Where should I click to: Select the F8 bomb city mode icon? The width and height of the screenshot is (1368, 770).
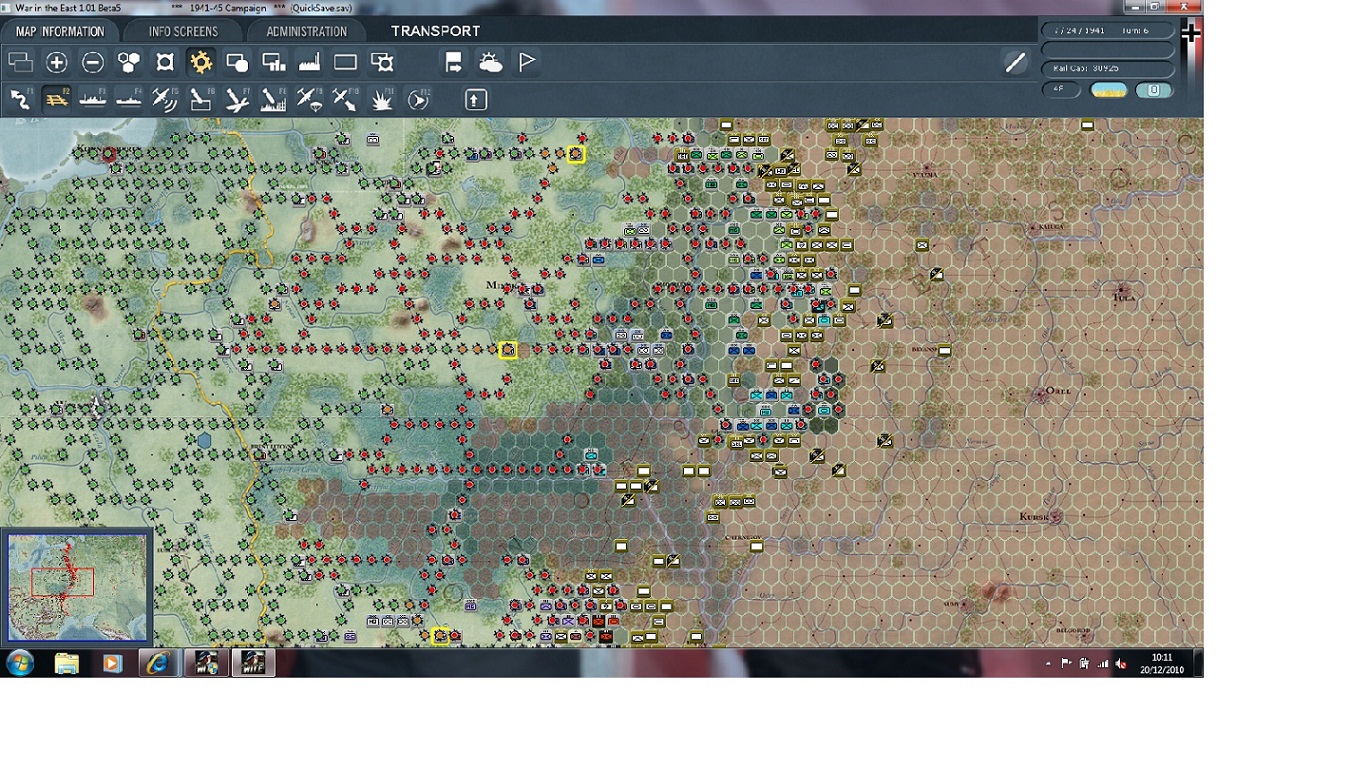273,99
